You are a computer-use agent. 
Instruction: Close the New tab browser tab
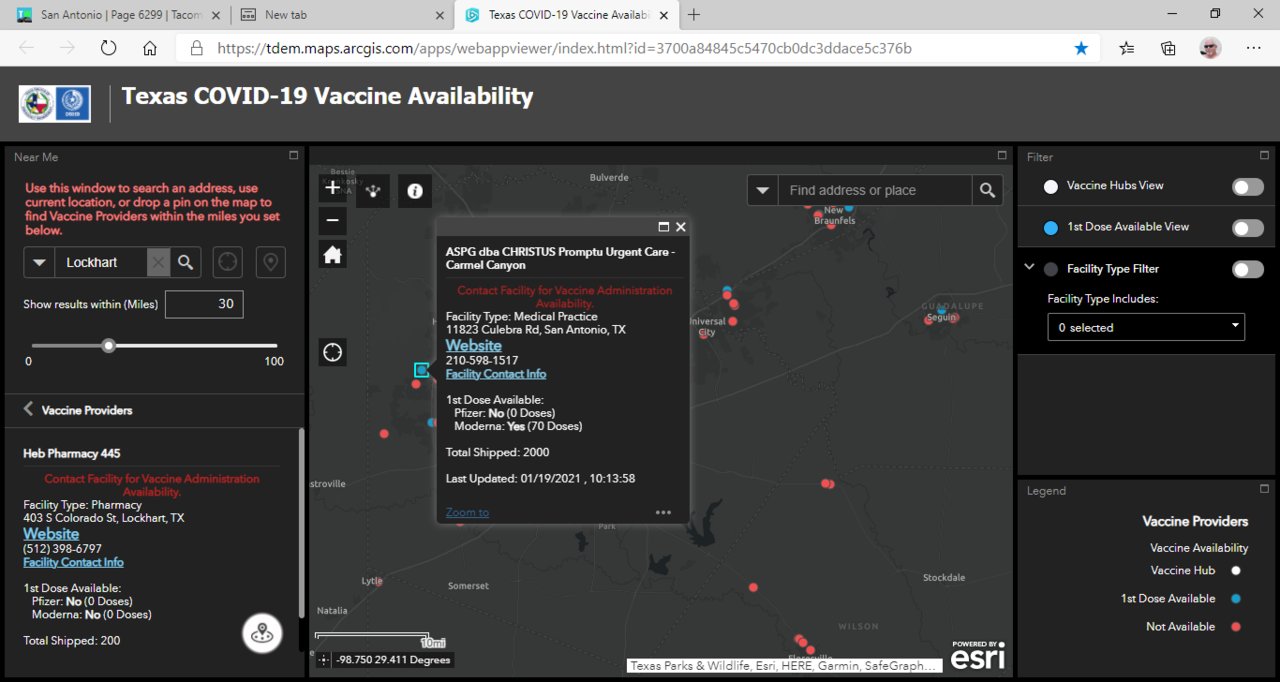pos(439,15)
